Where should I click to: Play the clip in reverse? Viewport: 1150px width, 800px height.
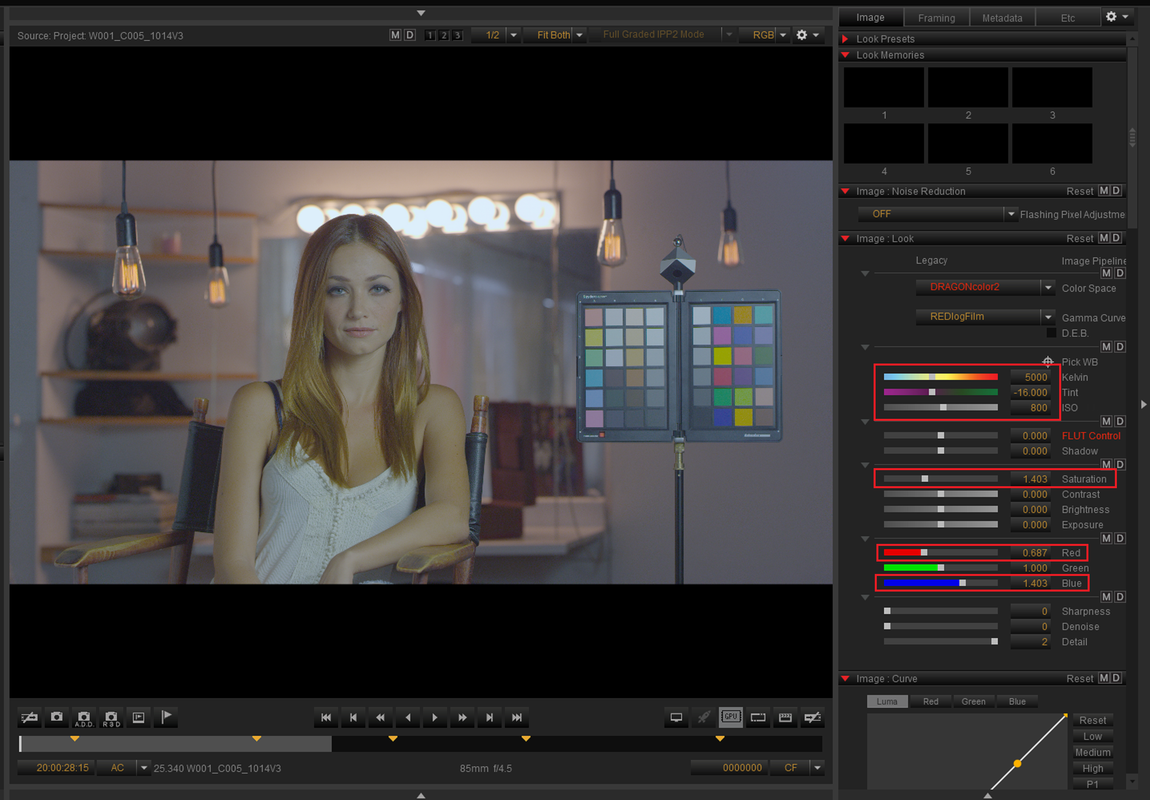pyautogui.click(x=408, y=717)
